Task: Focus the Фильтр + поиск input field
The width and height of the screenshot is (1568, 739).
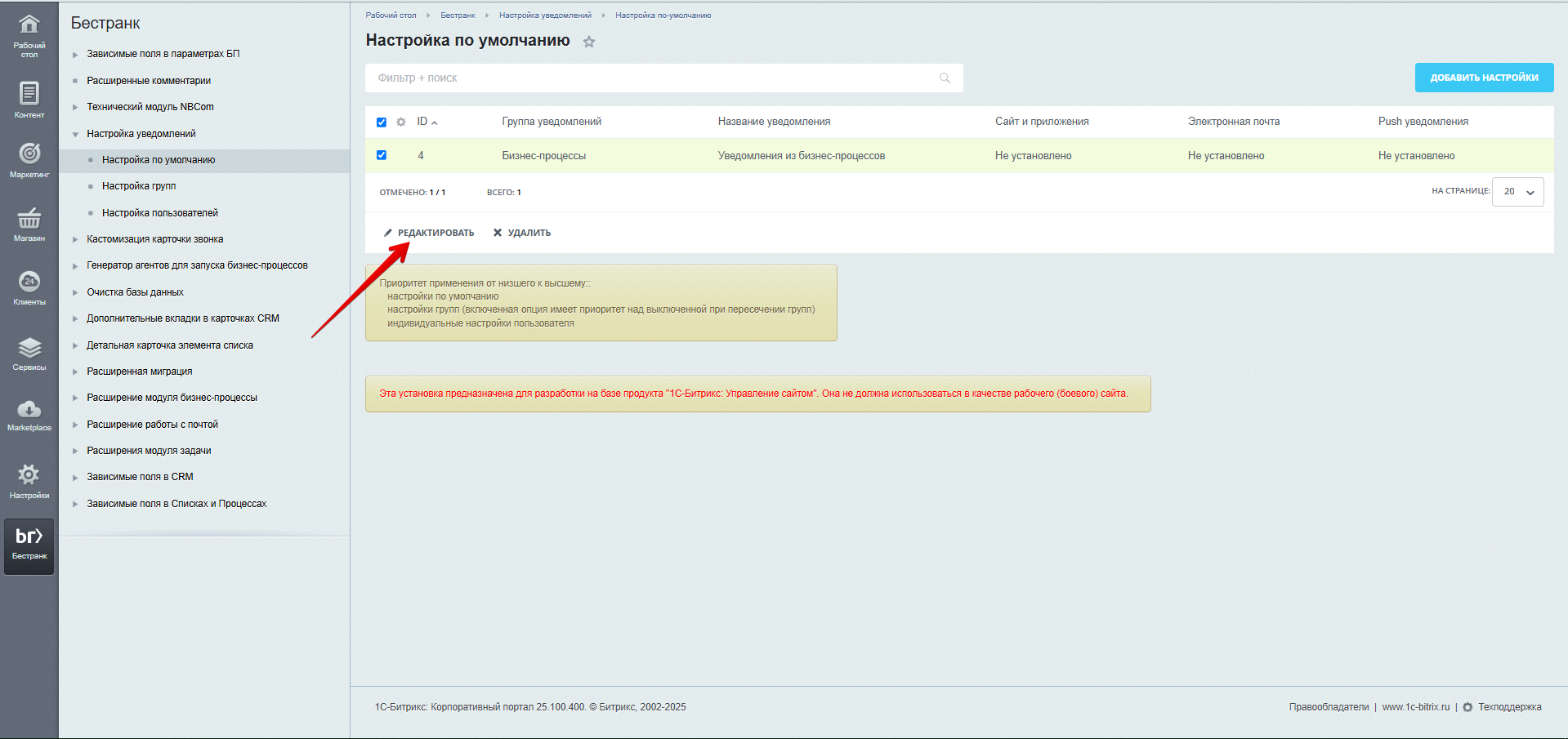Action: (654, 78)
